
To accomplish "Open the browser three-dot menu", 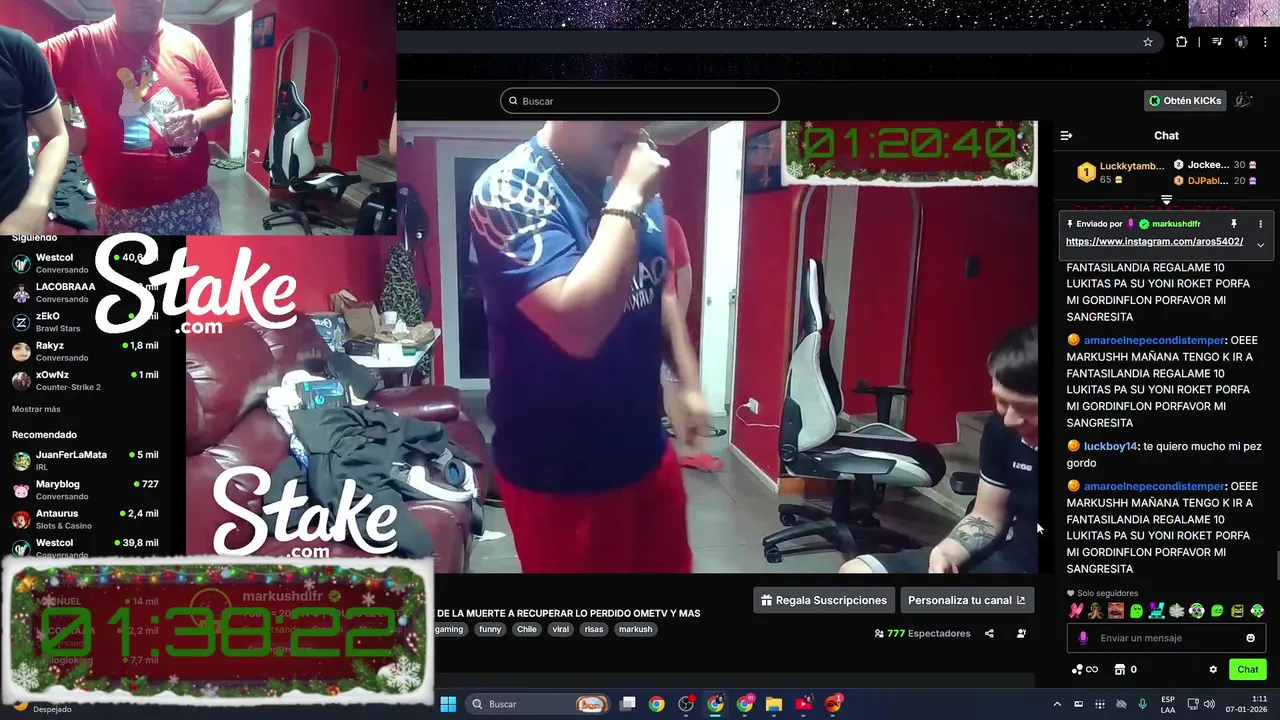I will click(1265, 42).
